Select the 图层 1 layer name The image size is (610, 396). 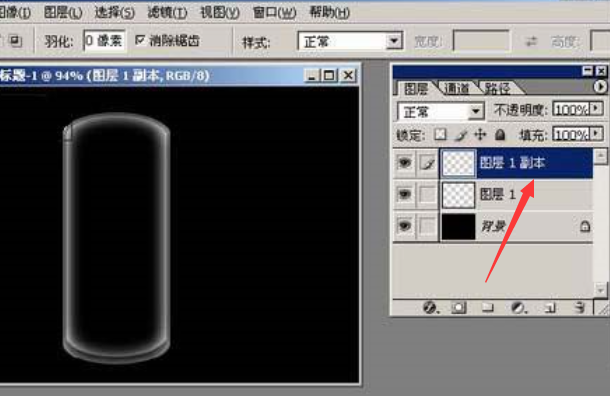(498, 194)
